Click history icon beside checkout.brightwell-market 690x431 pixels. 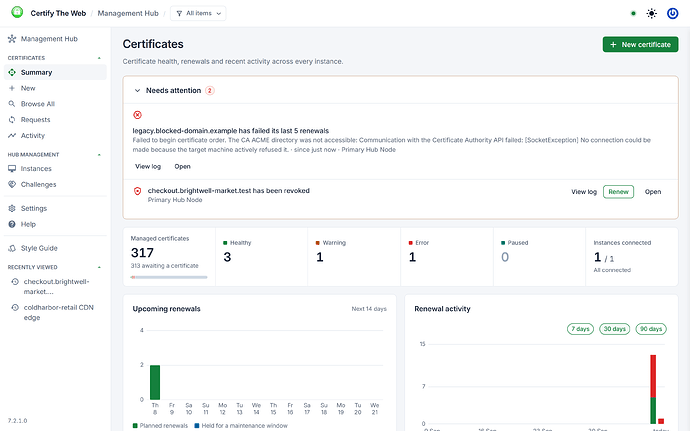click(15, 282)
